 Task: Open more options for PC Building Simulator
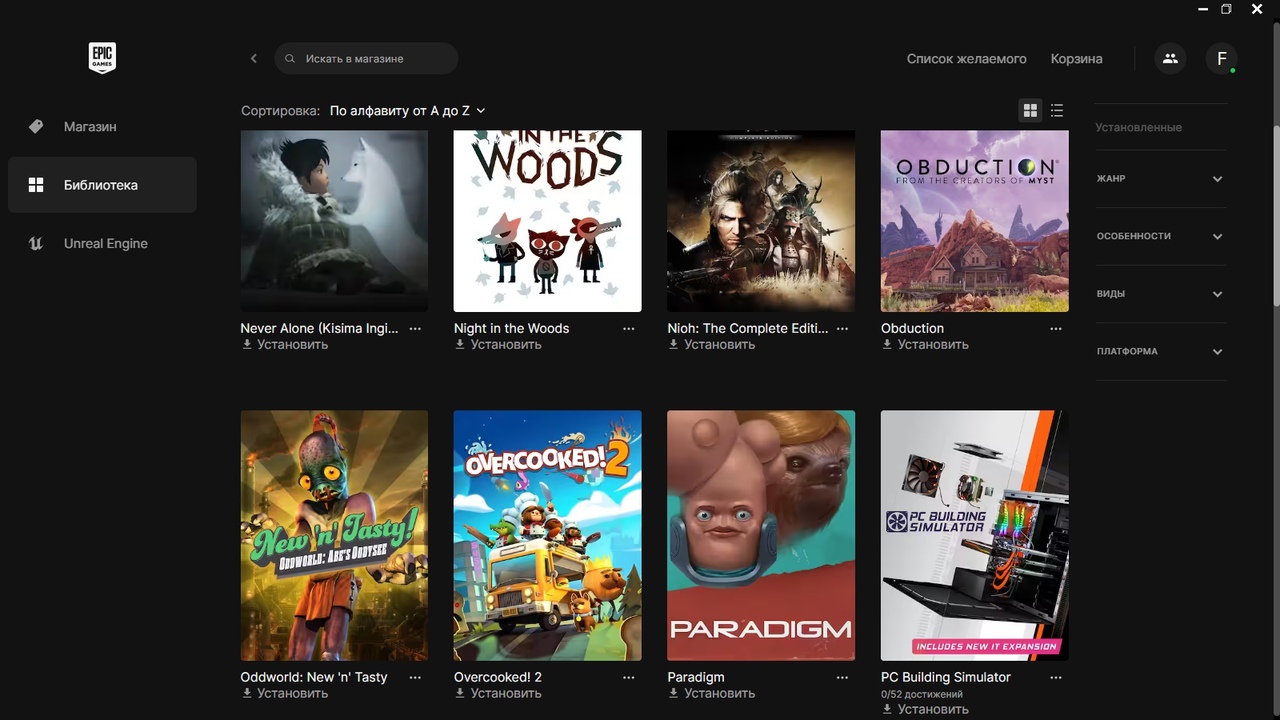1056,677
